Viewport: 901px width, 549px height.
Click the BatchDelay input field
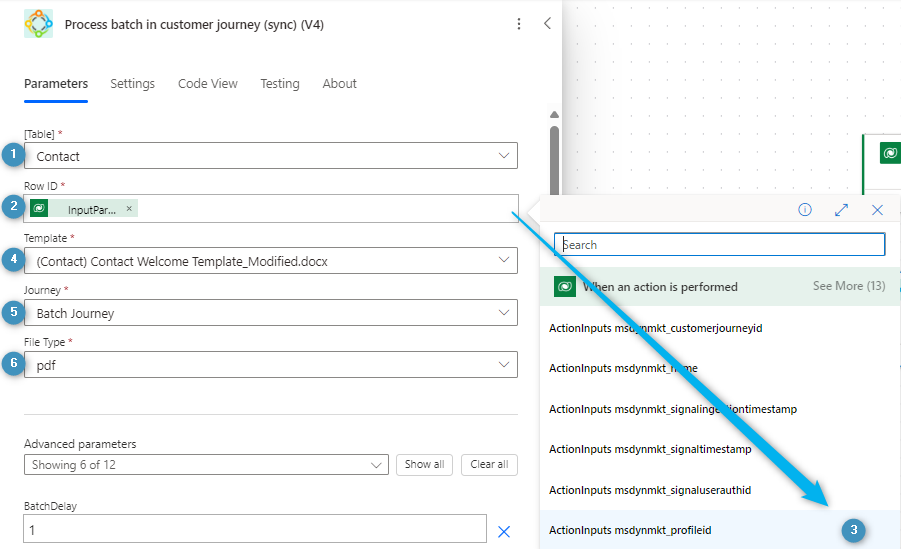click(255, 529)
